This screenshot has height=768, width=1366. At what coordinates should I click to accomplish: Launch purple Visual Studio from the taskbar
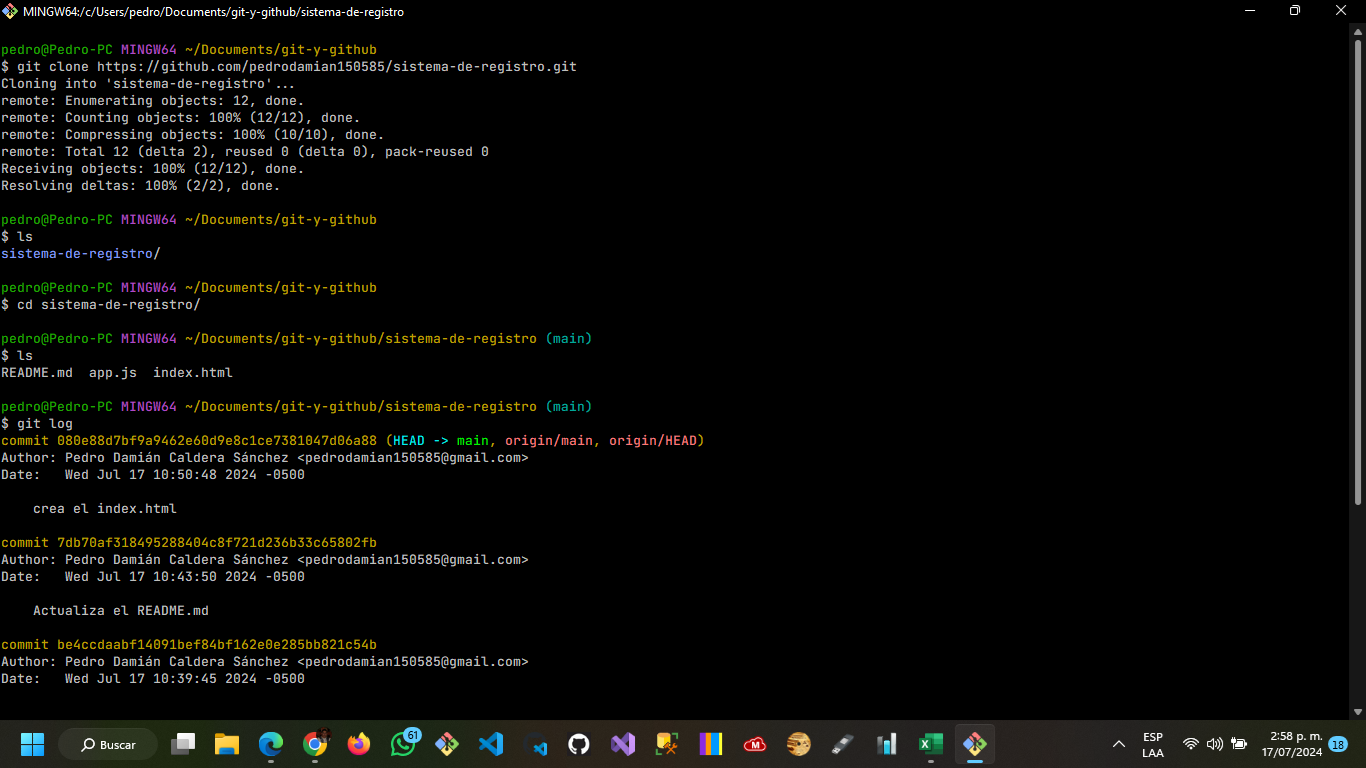point(623,744)
